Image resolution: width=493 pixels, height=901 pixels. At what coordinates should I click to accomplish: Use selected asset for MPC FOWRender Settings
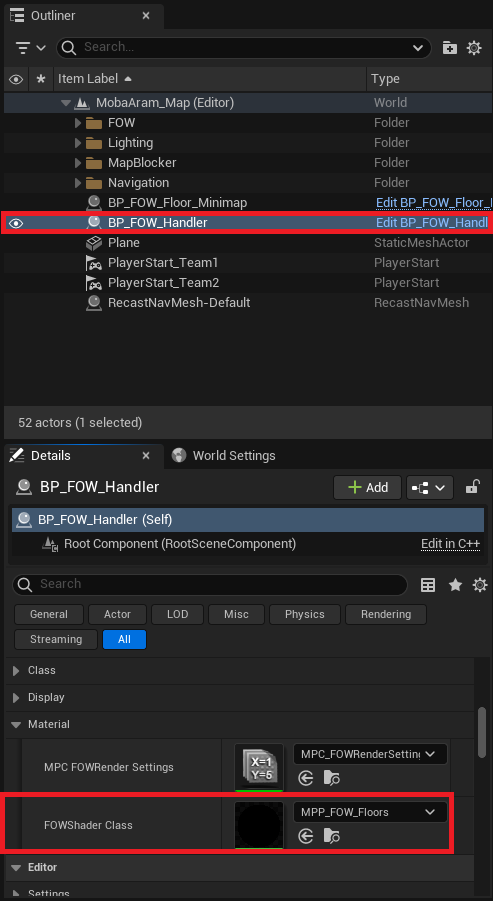click(306, 778)
